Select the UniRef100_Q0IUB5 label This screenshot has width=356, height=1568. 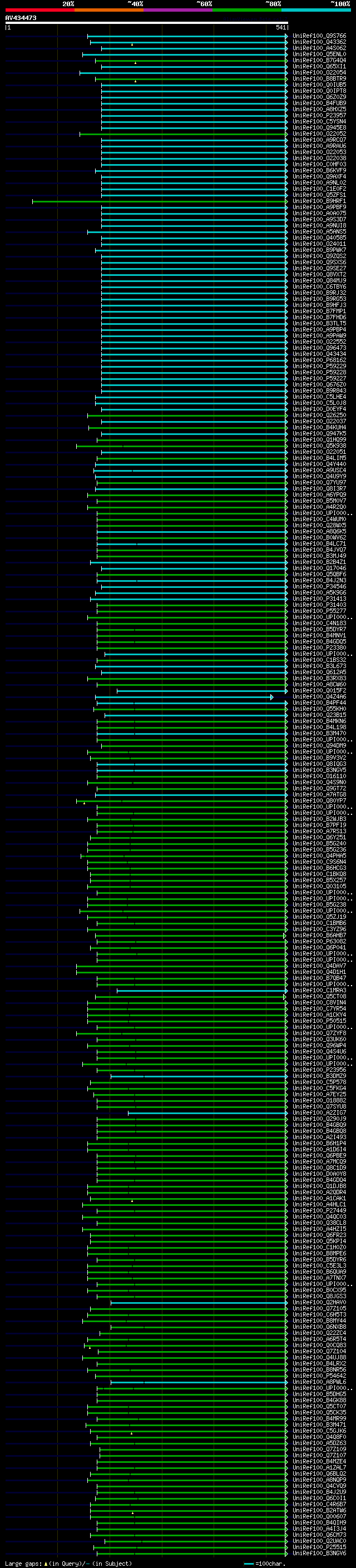coord(319,85)
